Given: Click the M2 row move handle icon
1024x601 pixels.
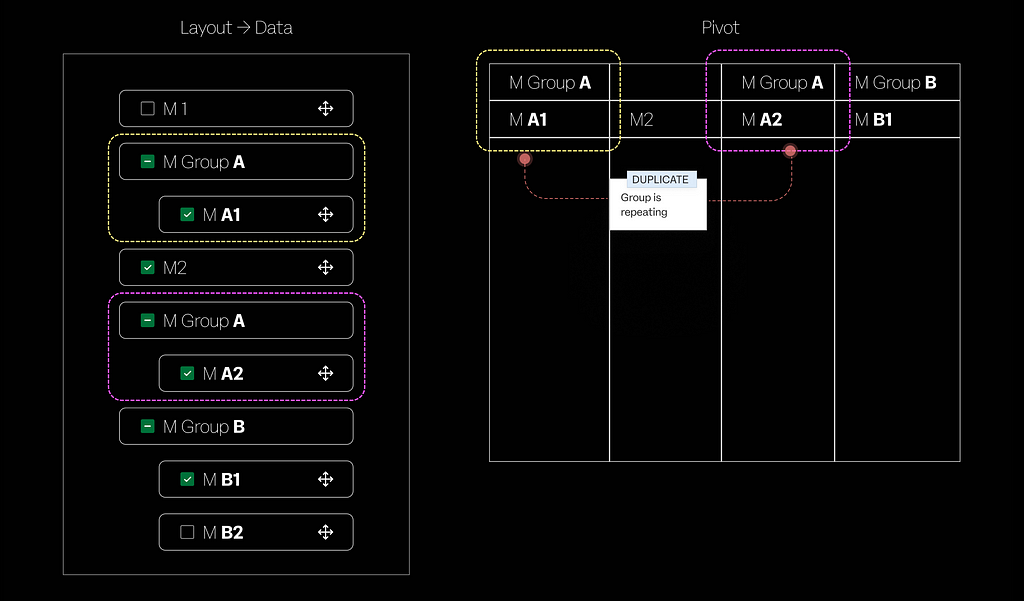Looking at the screenshot, I should tap(325, 267).
